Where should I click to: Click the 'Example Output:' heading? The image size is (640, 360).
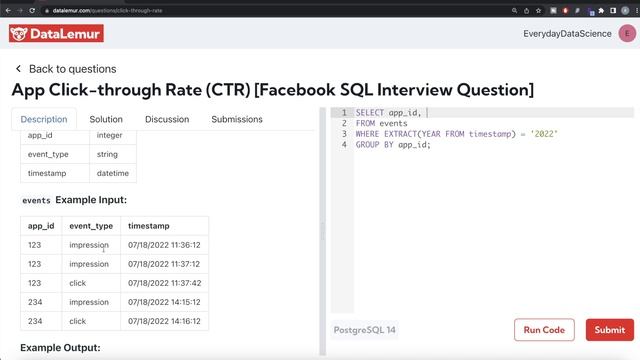[x=60, y=348]
